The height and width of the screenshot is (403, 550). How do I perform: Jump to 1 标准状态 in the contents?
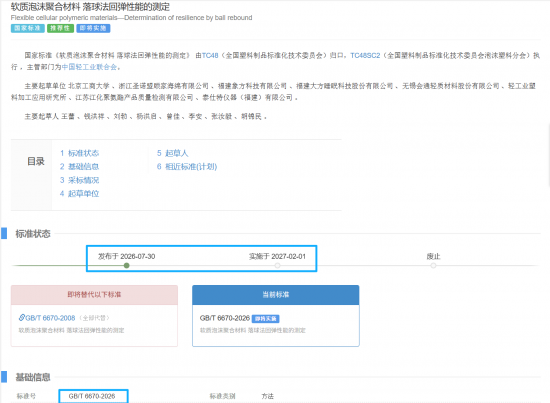[79, 153]
